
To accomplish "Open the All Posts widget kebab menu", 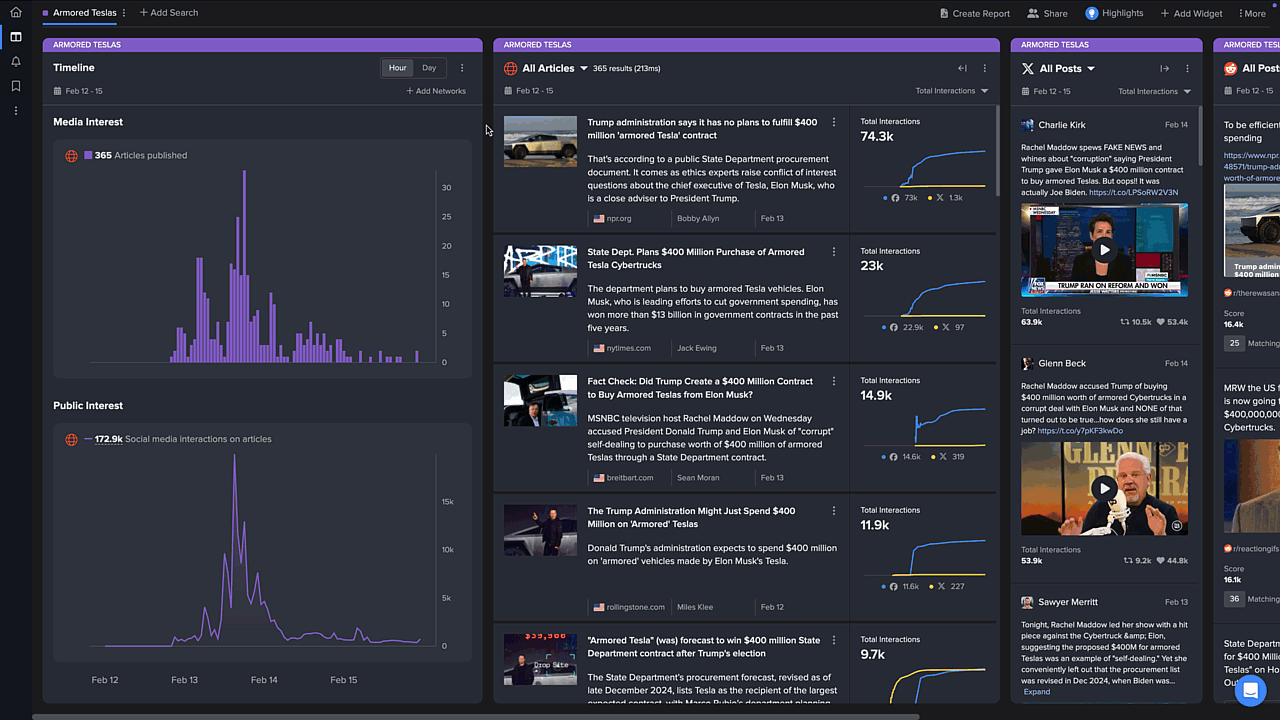I will [x=1187, y=68].
